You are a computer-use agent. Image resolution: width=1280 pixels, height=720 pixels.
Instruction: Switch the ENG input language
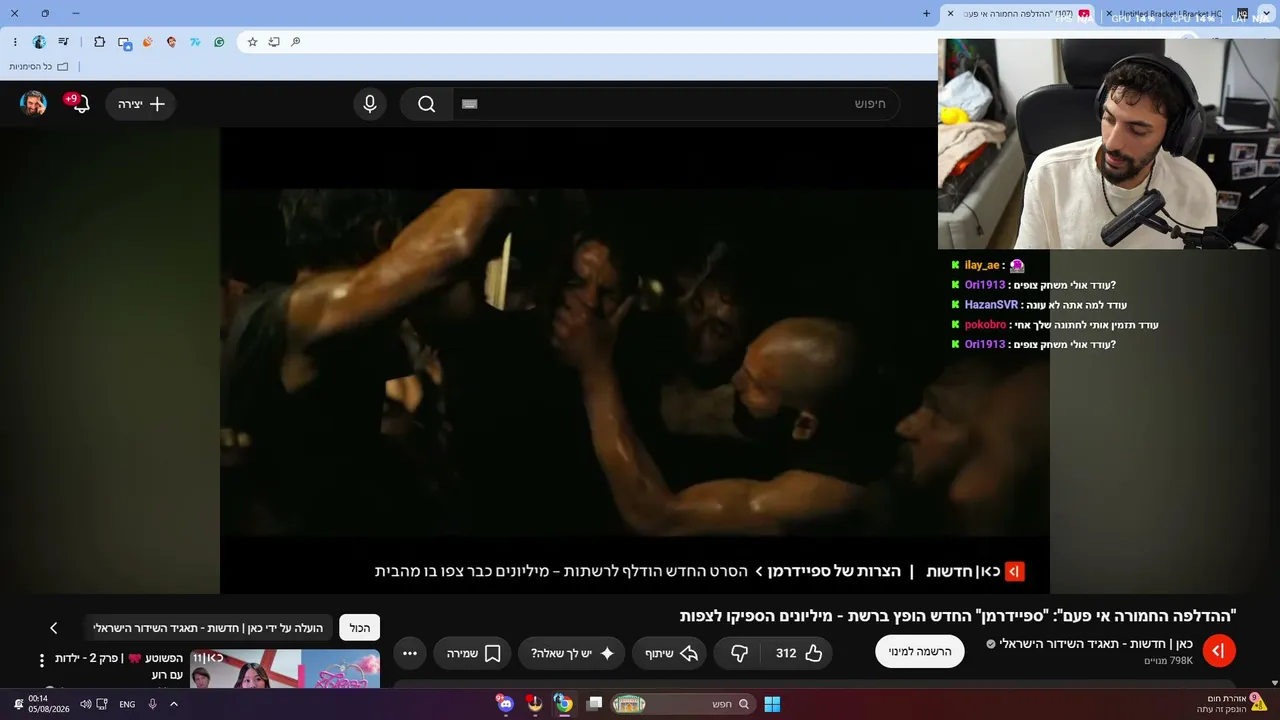click(127, 704)
